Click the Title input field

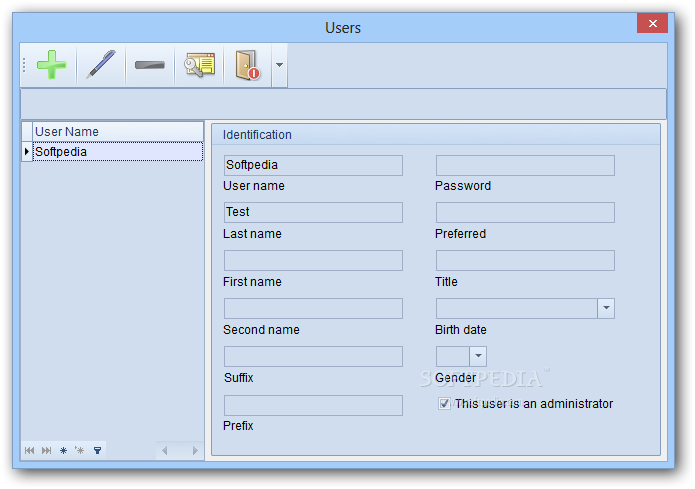(x=525, y=260)
